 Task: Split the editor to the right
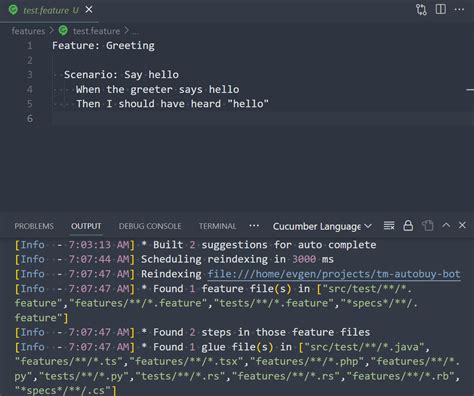pos(441,9)
